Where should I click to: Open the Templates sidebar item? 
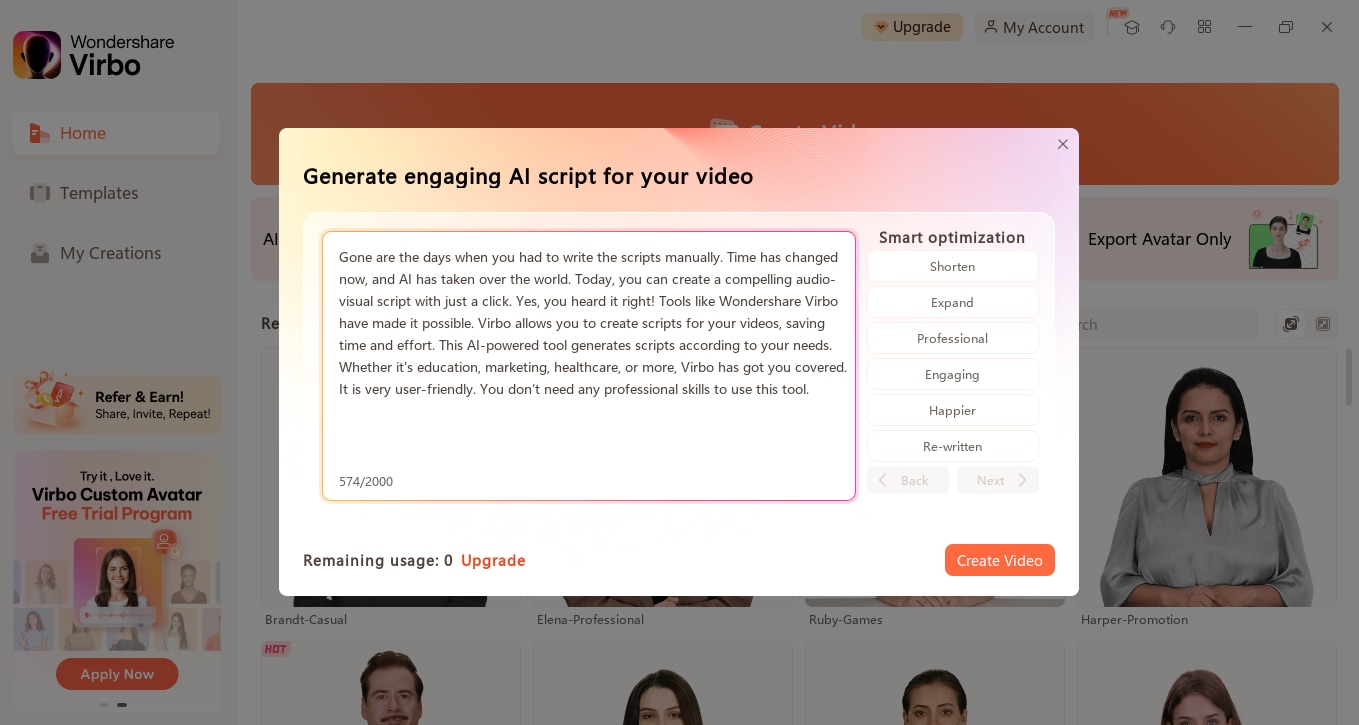116,193
